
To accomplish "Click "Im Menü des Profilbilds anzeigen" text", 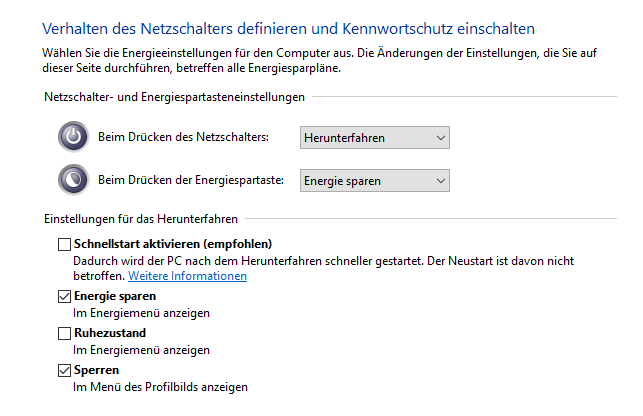I will [160, 386].
